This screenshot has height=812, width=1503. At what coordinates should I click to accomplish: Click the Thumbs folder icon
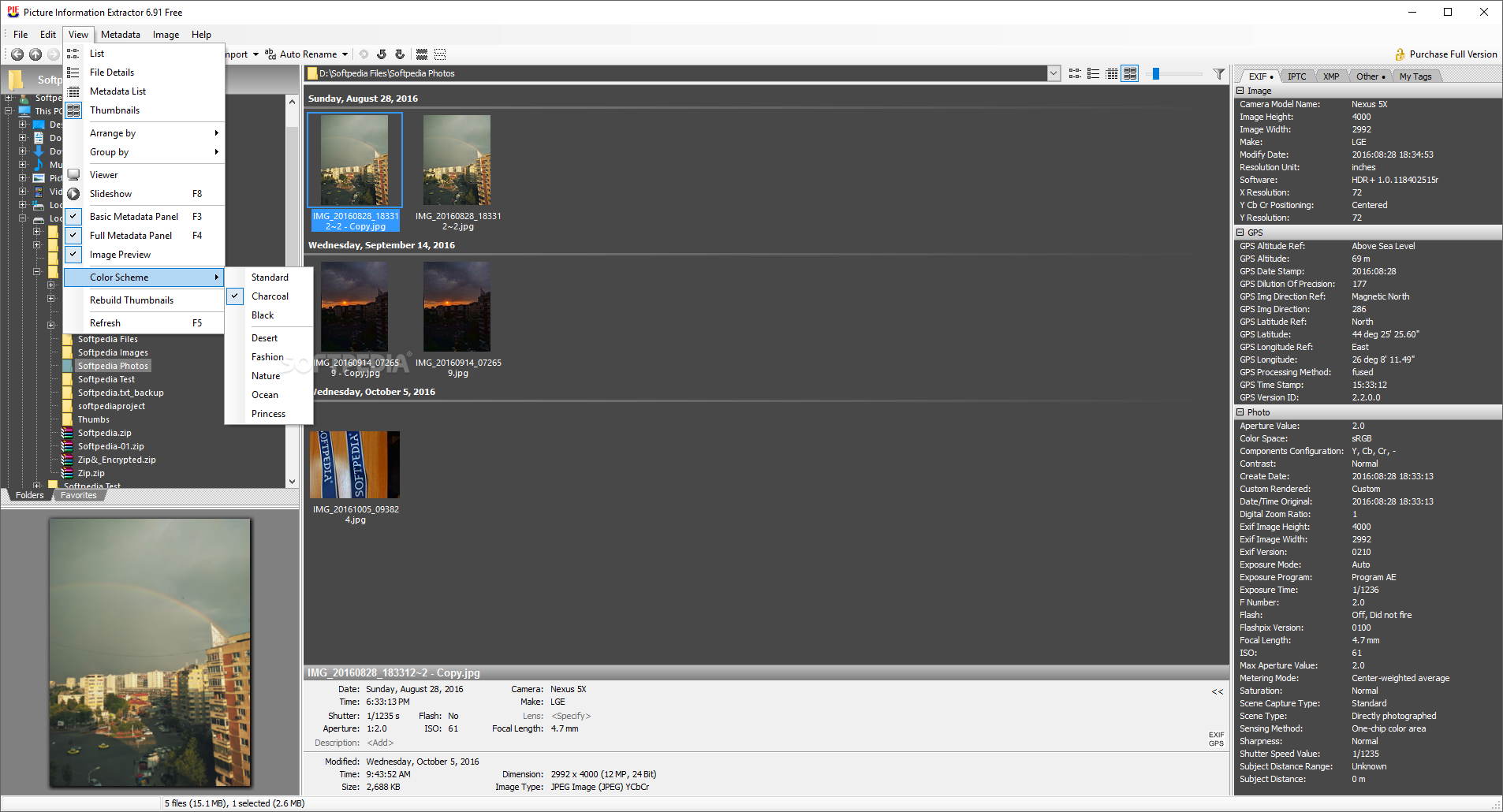68,419
